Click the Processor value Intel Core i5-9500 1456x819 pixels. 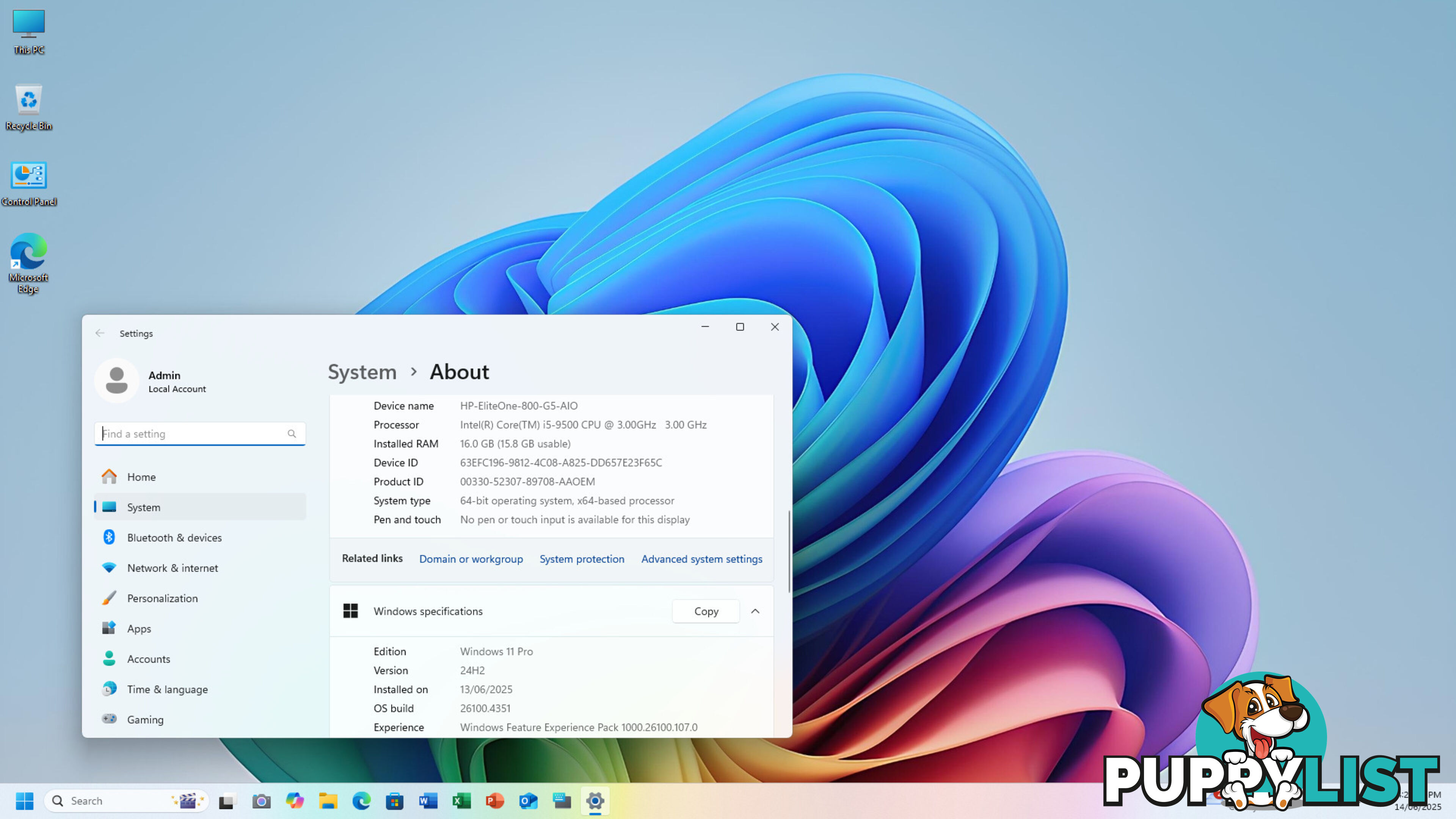pyautogui.click(x=583, y=425)
